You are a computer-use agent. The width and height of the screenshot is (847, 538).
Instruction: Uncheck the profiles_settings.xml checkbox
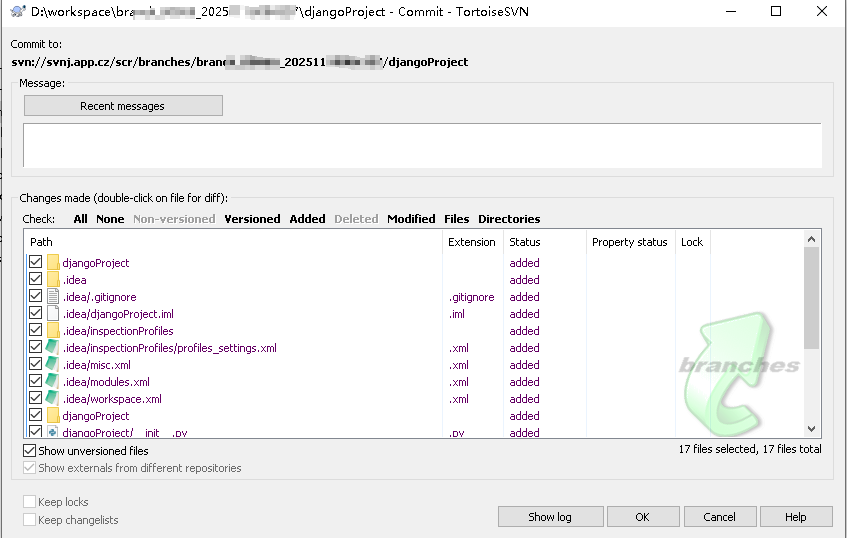(x=36, y=347)
